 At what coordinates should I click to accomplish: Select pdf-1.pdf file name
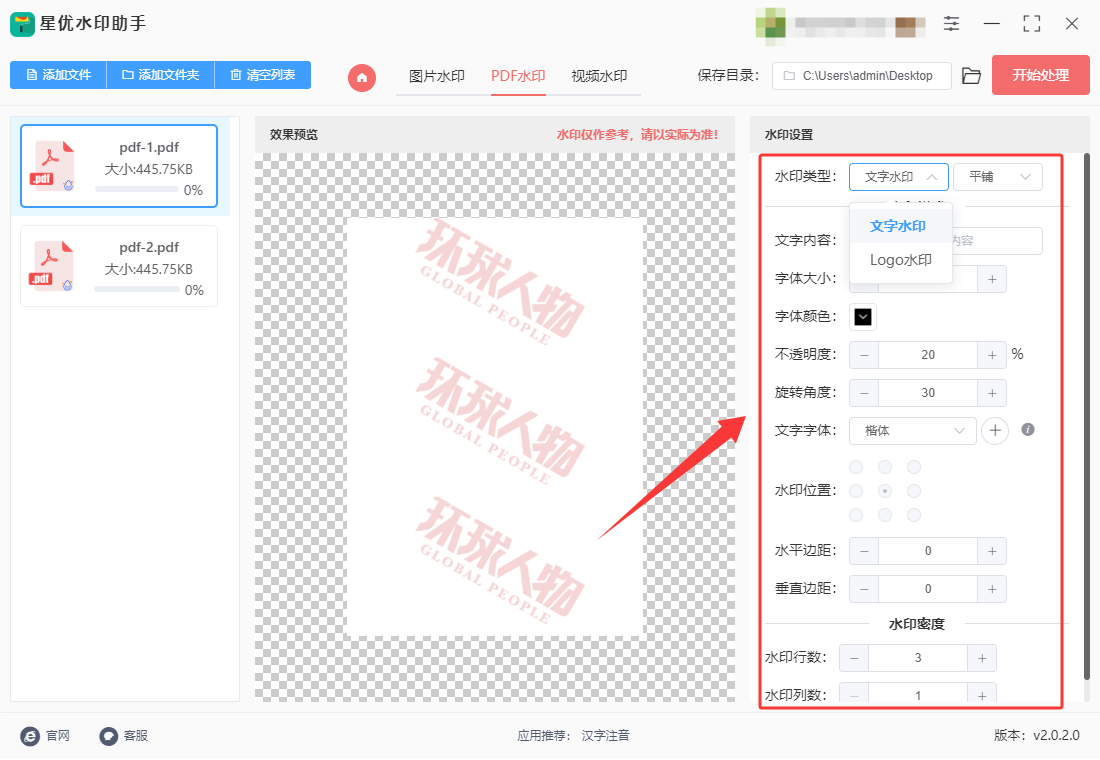coord(149,147)
